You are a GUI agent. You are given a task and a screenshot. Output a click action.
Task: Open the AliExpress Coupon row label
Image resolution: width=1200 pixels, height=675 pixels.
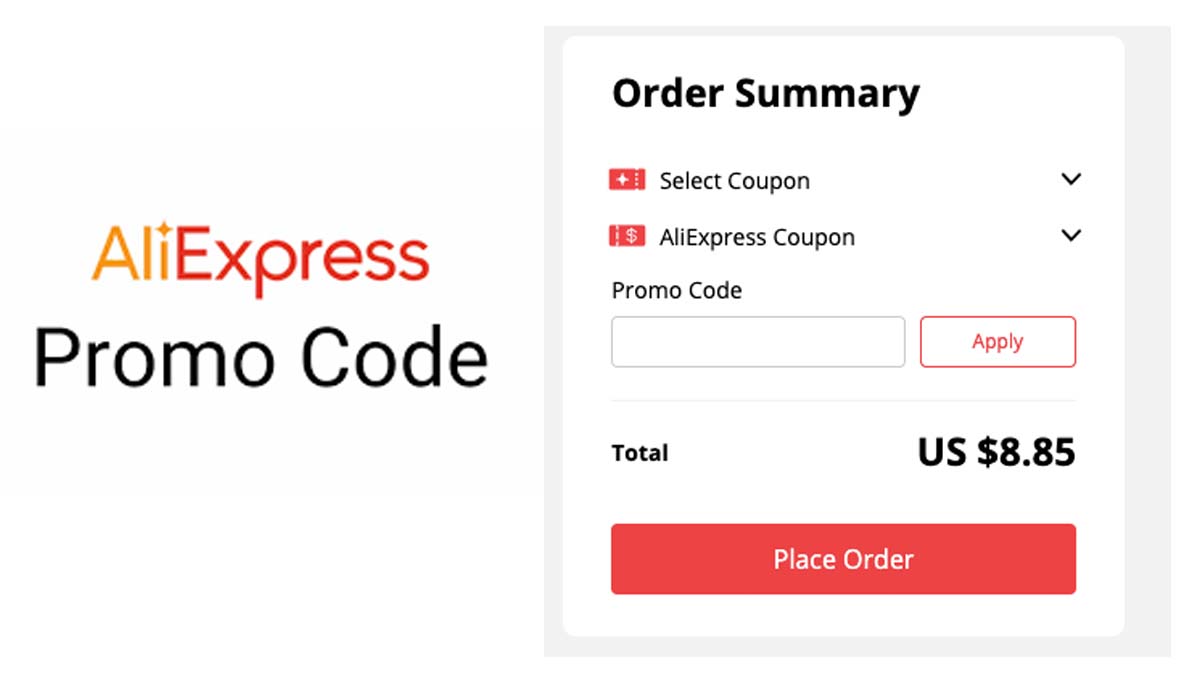click(757, 237)
